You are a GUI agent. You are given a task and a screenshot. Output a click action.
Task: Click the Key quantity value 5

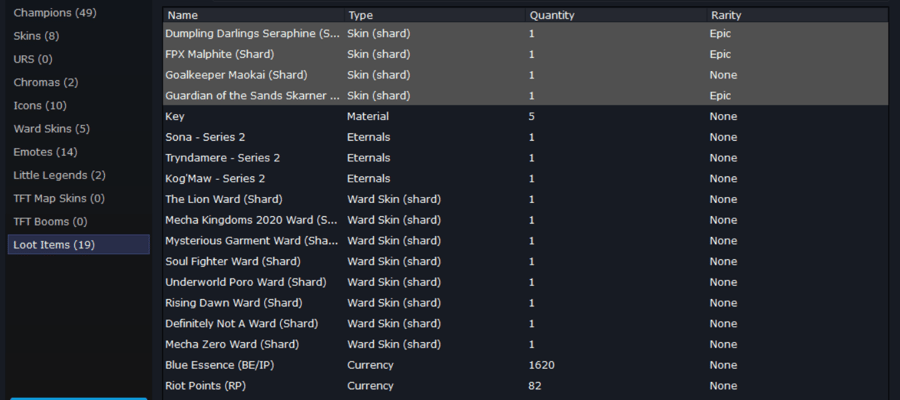click(532, 116)
